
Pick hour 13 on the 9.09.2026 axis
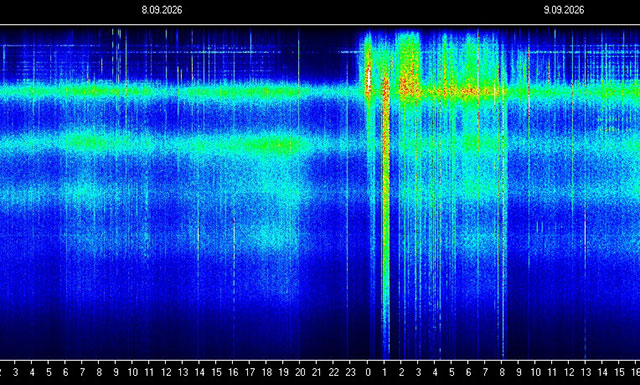click(586, 372)
